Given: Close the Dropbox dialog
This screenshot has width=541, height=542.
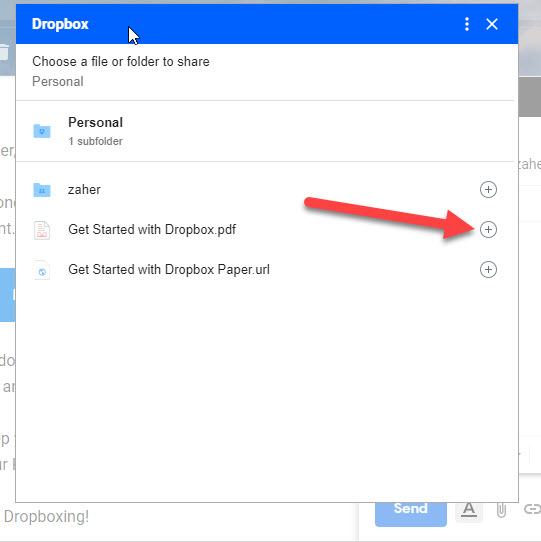Looking at the screenshot, I should tap(492, 24).
